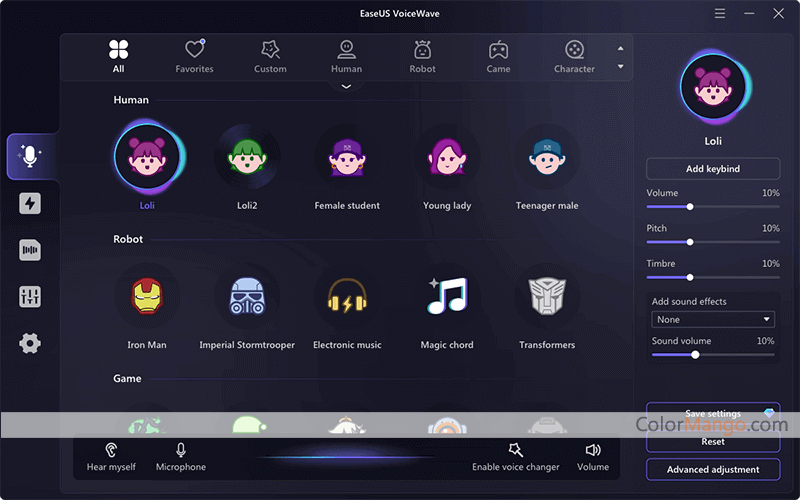Click the Add keybind button
Screen dimensions: 800x500
pyautogui.click(x=712, y=169)
